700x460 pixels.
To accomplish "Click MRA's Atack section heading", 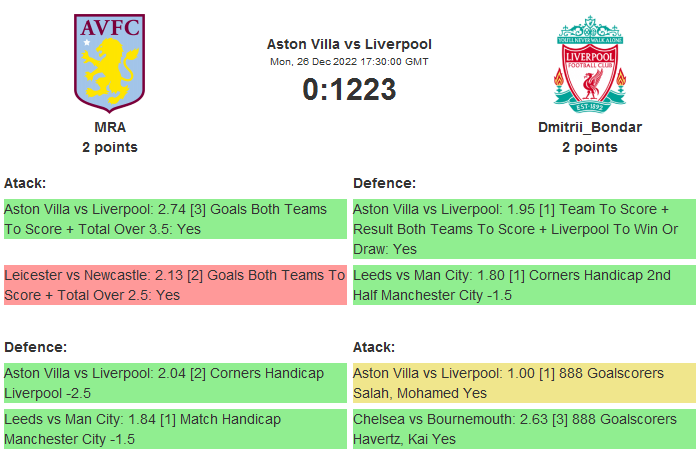I will (25, 183).
